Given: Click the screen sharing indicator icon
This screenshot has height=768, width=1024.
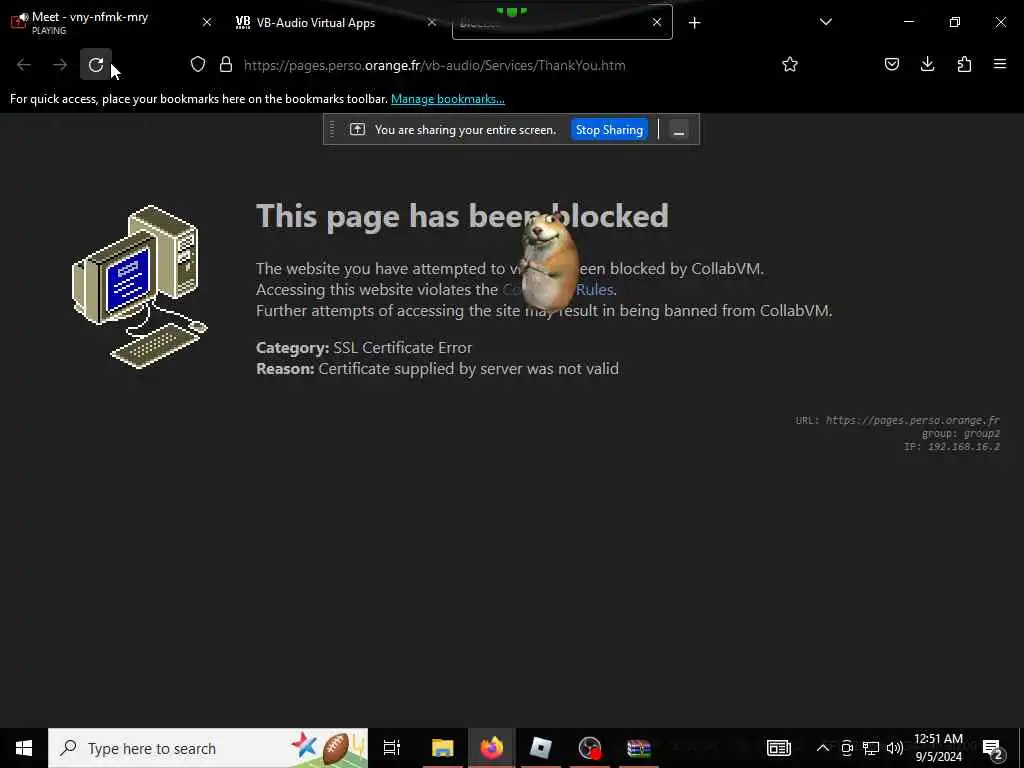Looking at the screenshot, I should [357, 129].
